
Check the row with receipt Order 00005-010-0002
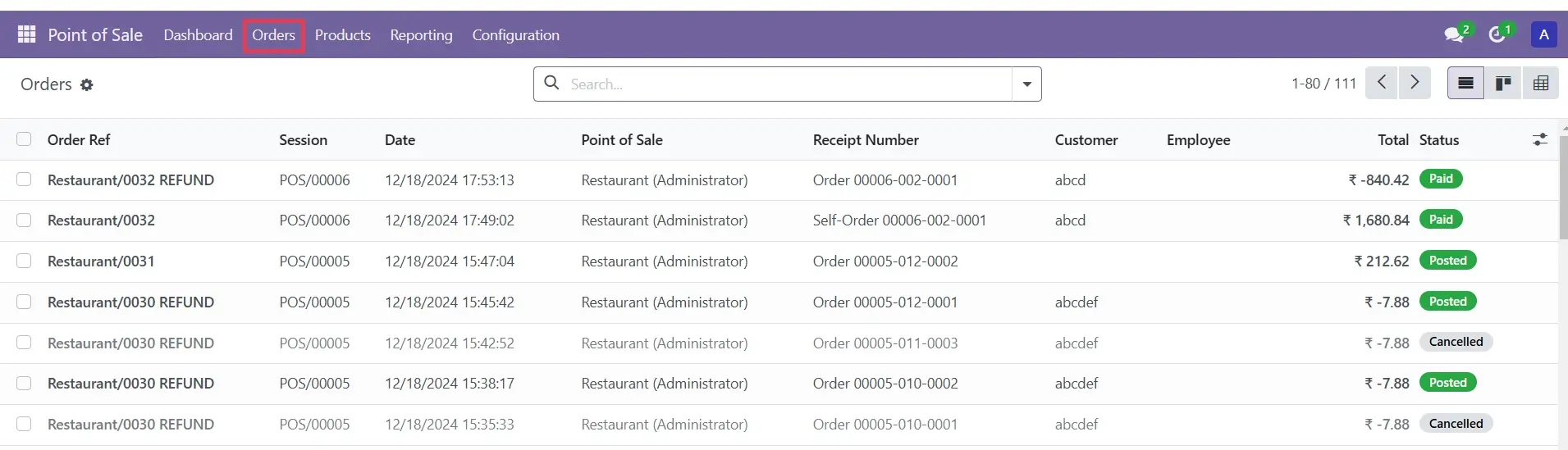pyautogui.click(x=24, y=383)
